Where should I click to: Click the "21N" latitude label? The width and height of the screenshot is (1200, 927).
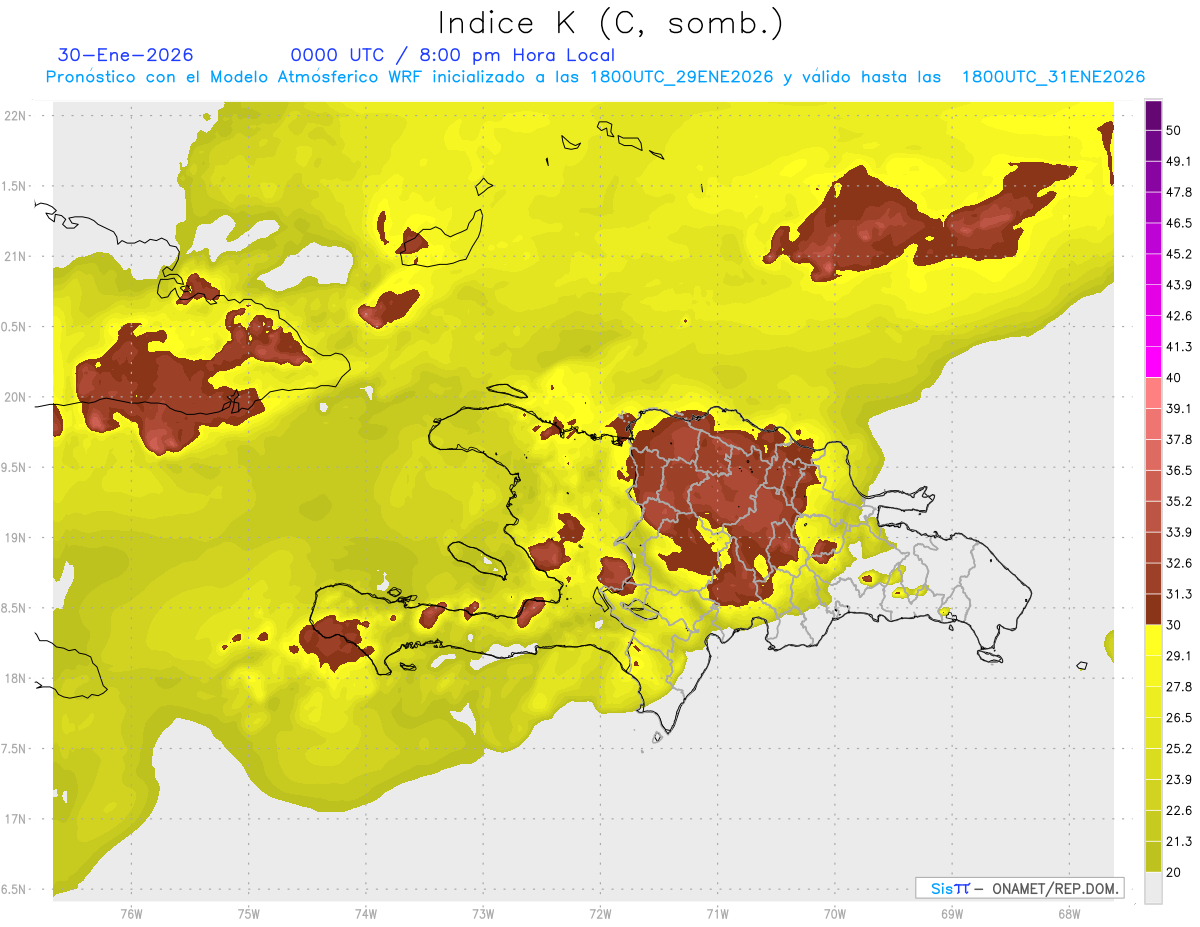point(17,256)
